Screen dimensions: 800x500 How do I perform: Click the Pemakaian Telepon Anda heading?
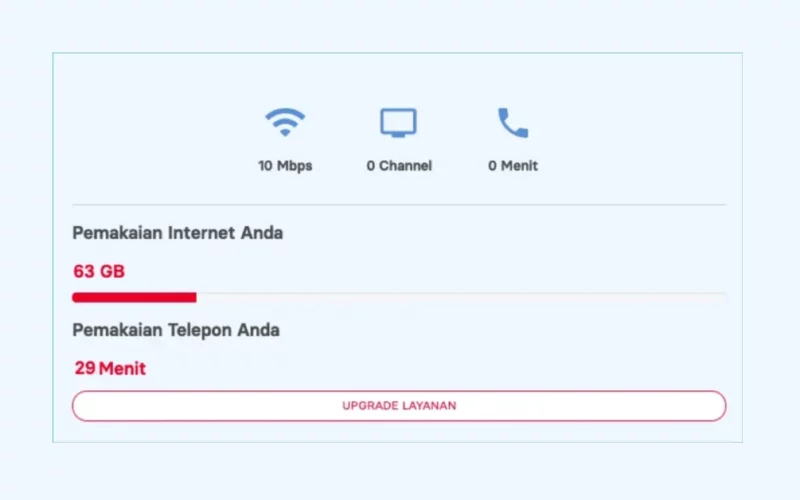[x=176, y=331]
